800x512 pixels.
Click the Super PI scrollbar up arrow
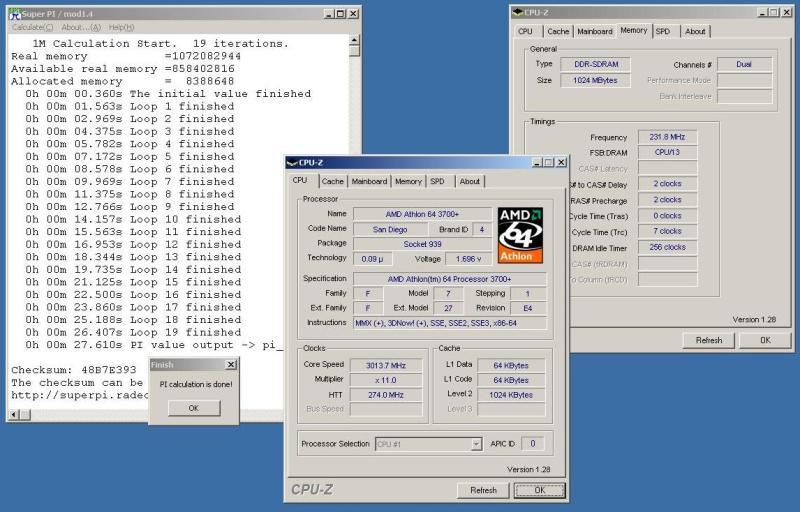pyautogui.click(x=355, y=40)
